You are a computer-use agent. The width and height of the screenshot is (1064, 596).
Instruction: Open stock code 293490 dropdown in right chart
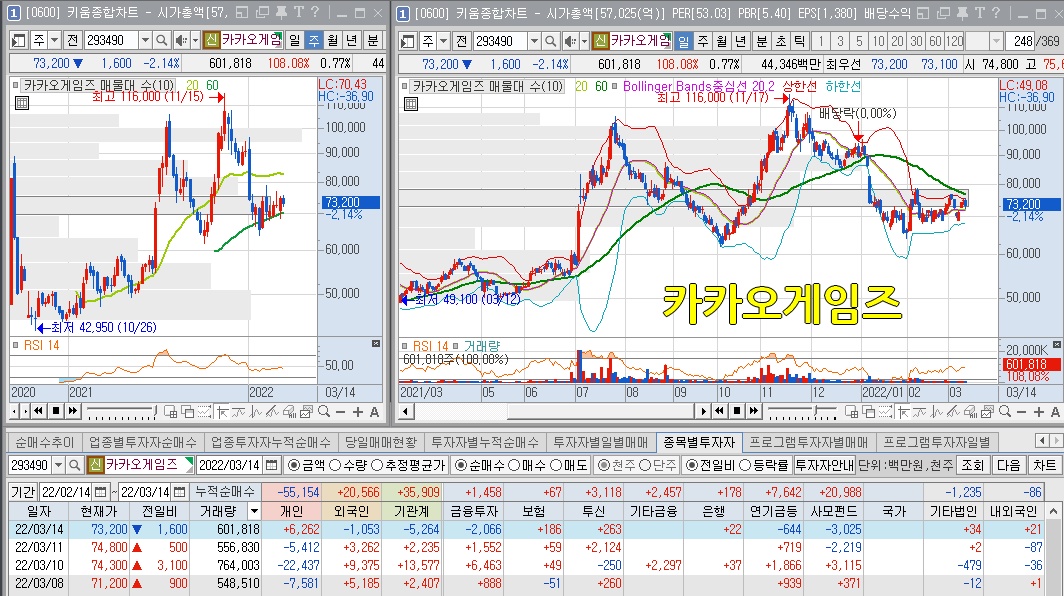(534, 41)
